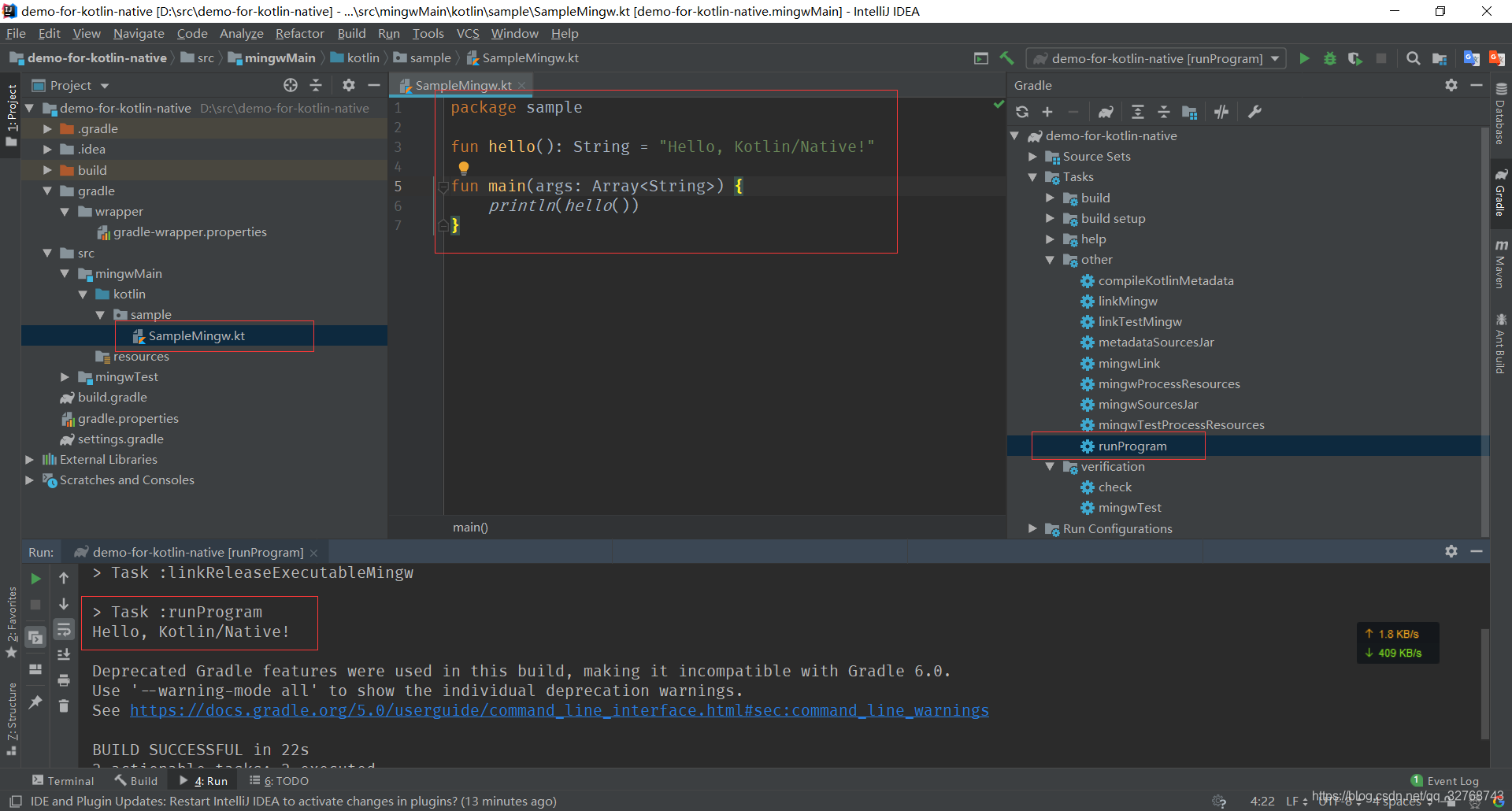Open the Structure side tool window

tap(11, 719)
